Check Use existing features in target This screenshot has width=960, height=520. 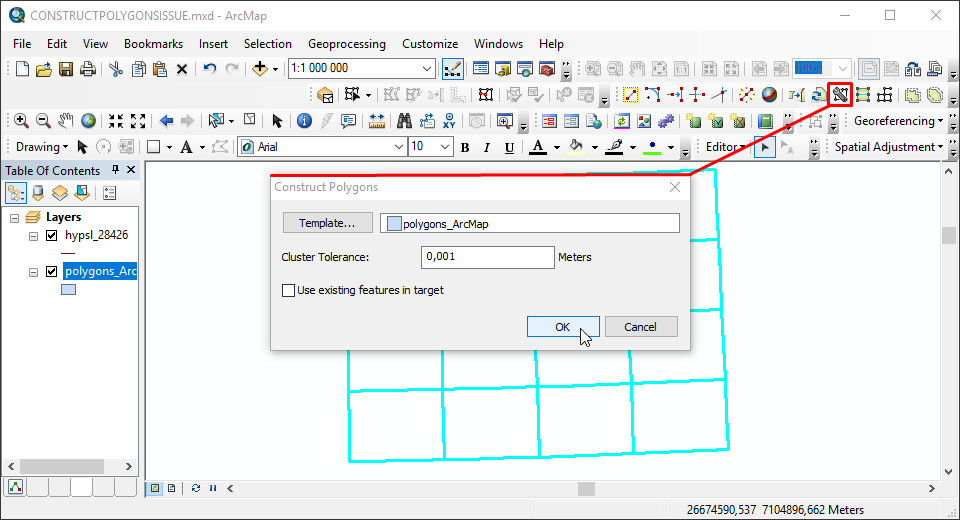pos(288,290)
